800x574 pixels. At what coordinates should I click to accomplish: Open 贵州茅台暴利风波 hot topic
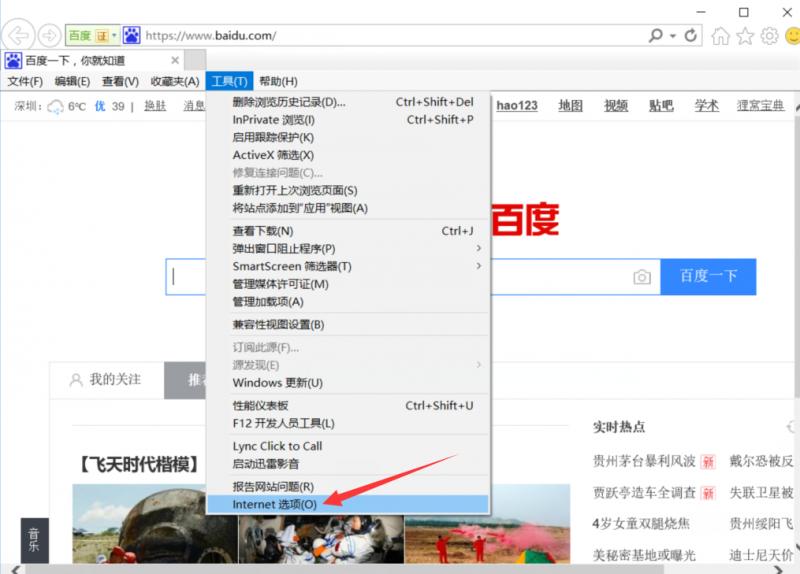point(644,461)
